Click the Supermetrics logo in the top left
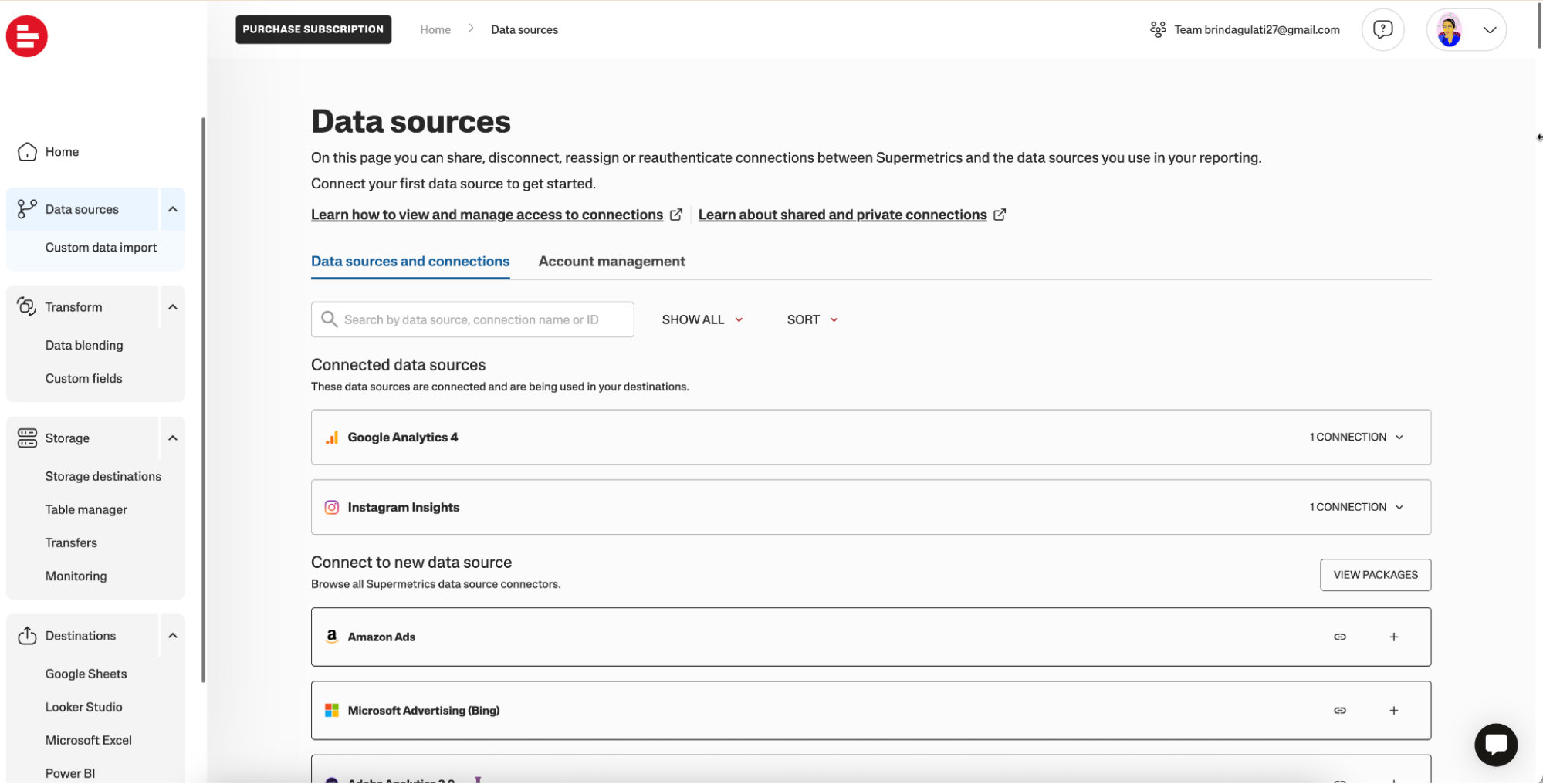This screenshot has width=1543, height=784. point(26,35)
